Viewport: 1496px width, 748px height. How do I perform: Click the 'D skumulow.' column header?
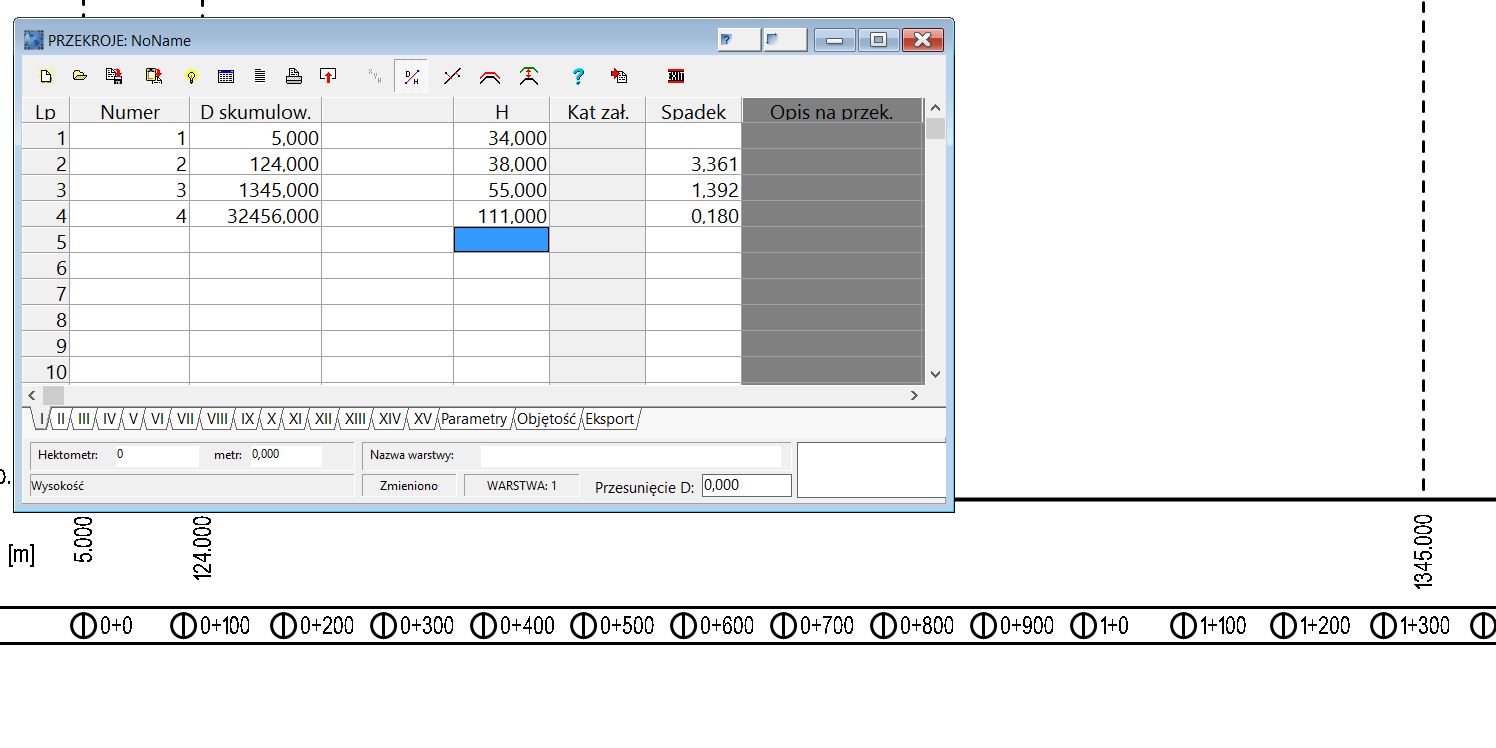tap(256, 111)
